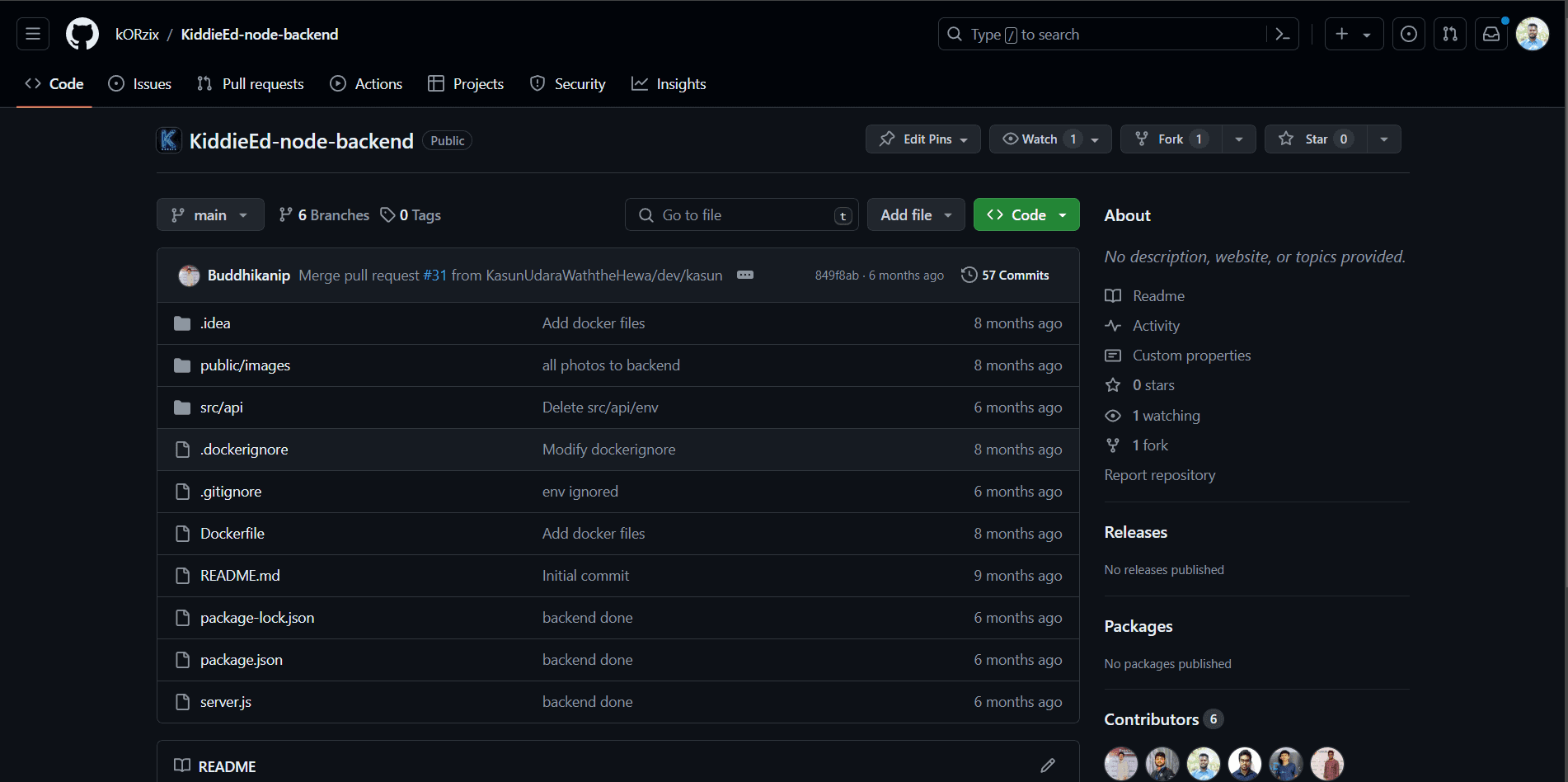The height and width of the screenshot is (782, 1568).
Task: Click the Watch button
Action: (x=1050, y=139)
